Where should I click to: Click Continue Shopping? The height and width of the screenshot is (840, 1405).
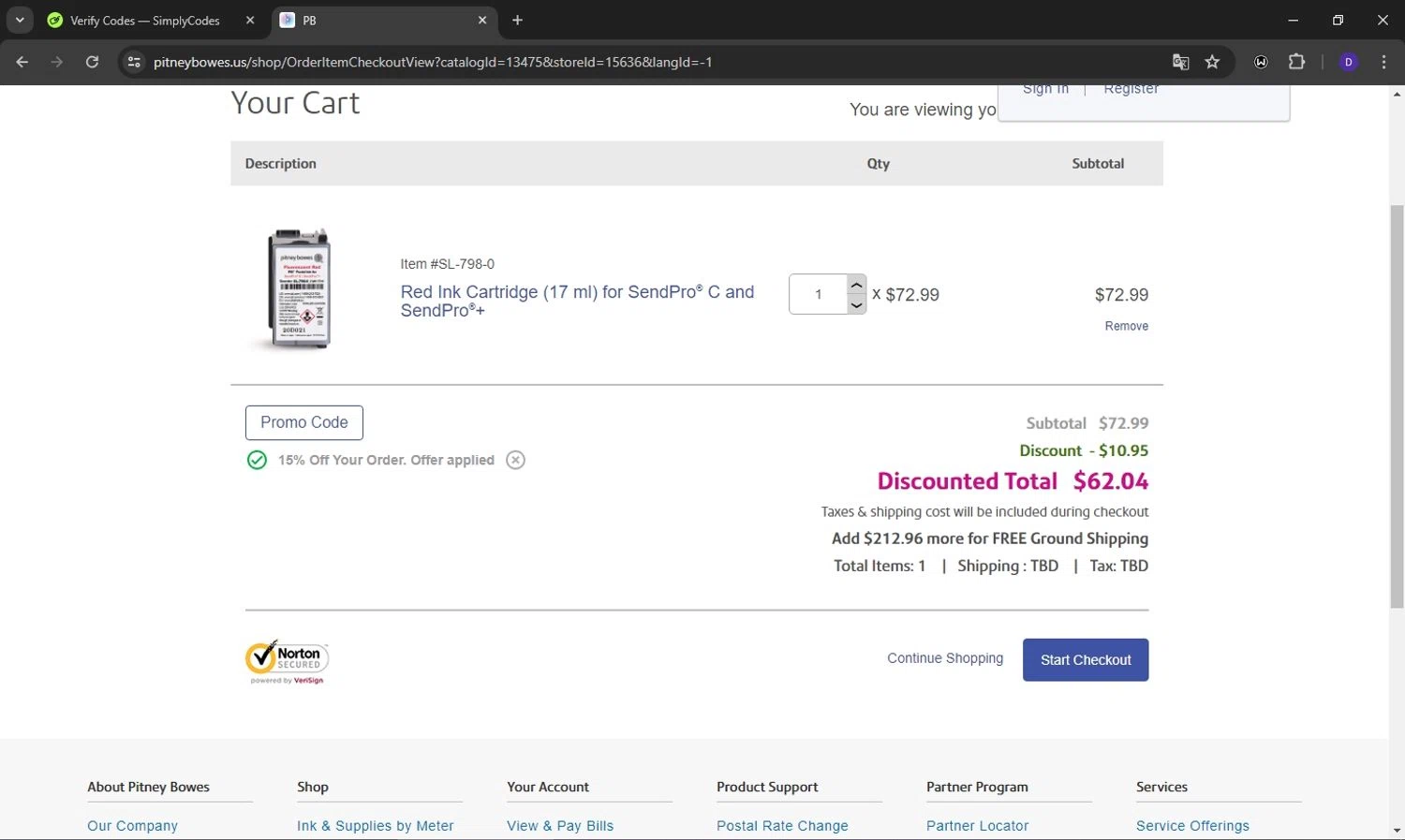click(945, 658)
